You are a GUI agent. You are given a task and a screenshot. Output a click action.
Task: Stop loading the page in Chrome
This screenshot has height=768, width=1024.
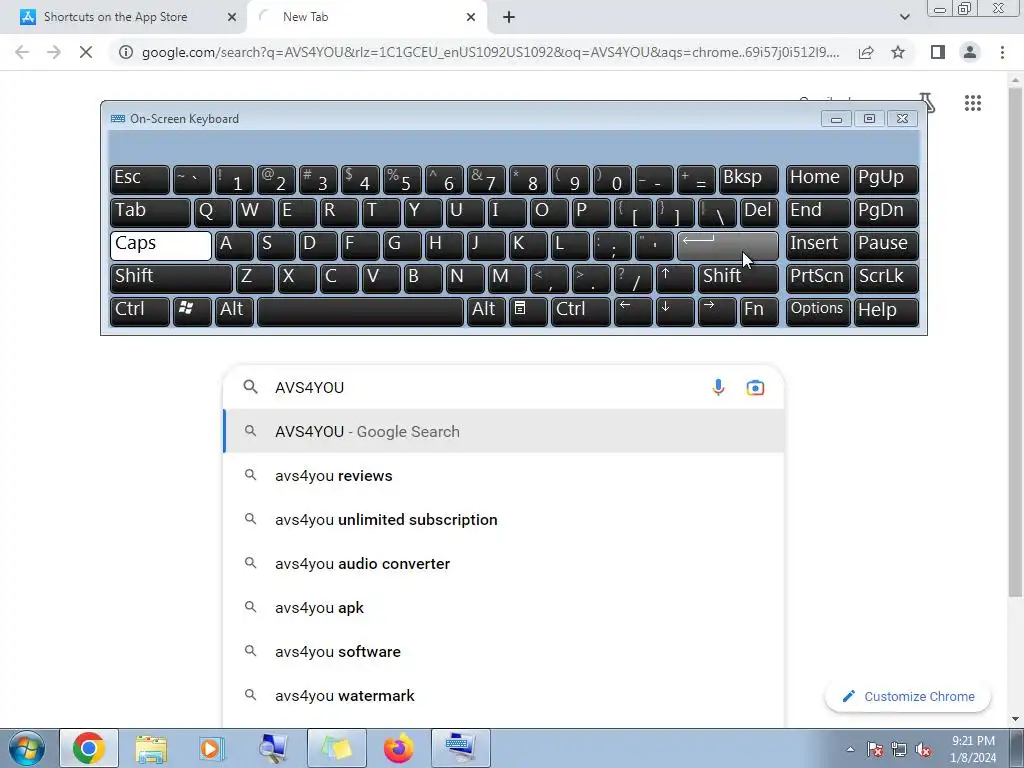coord(86,52)
